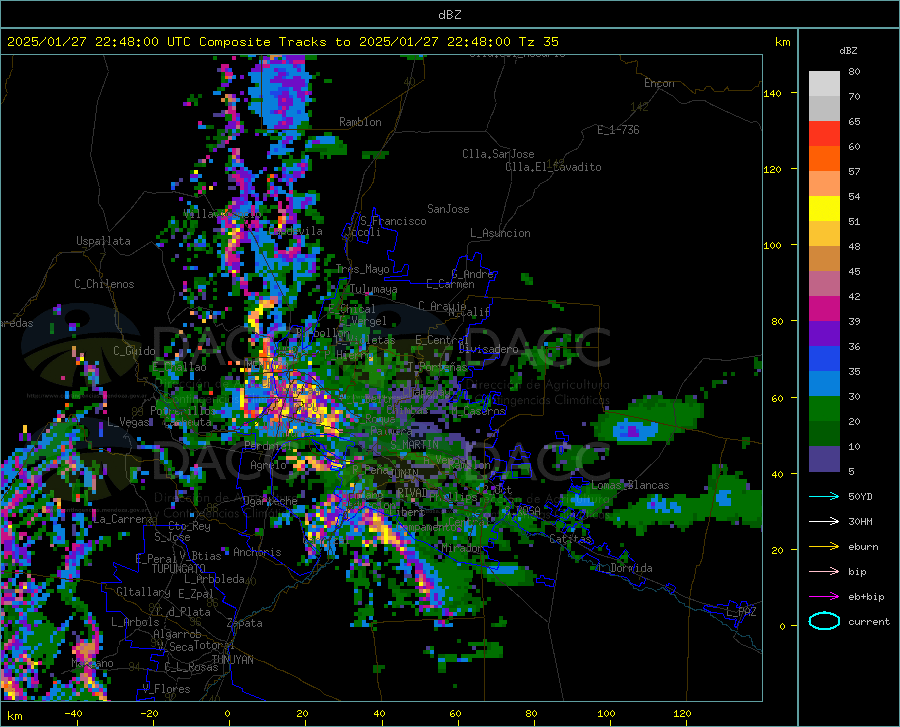Click the '50YD' legend label
Screen dimensions: 900x727
860,496
